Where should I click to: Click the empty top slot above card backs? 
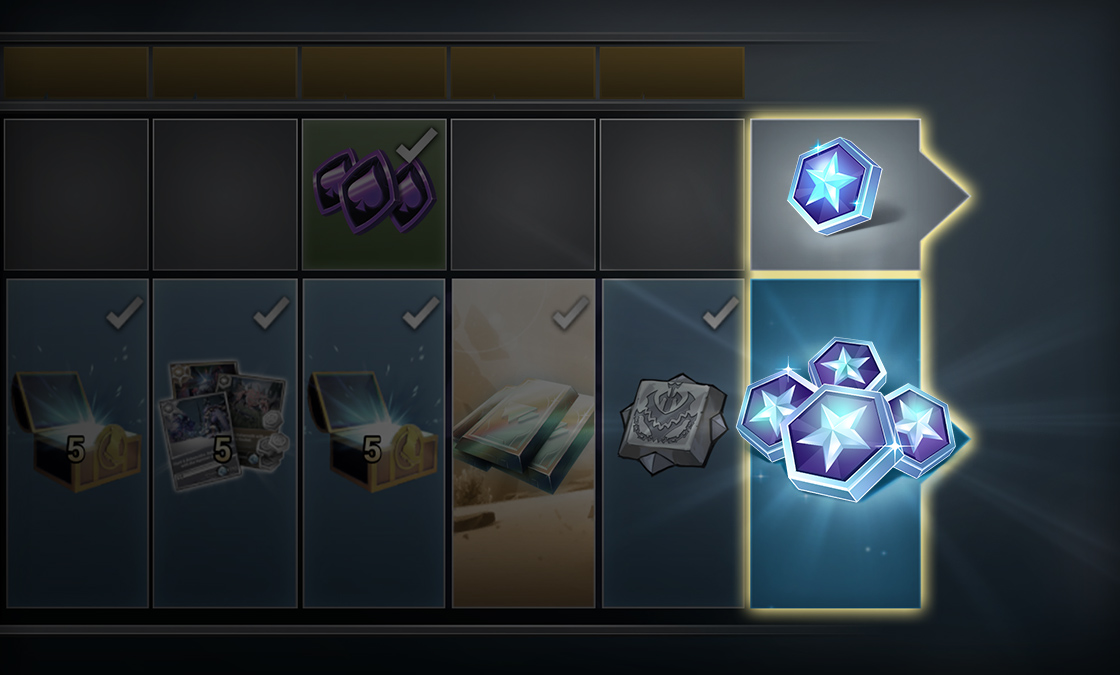524,194
